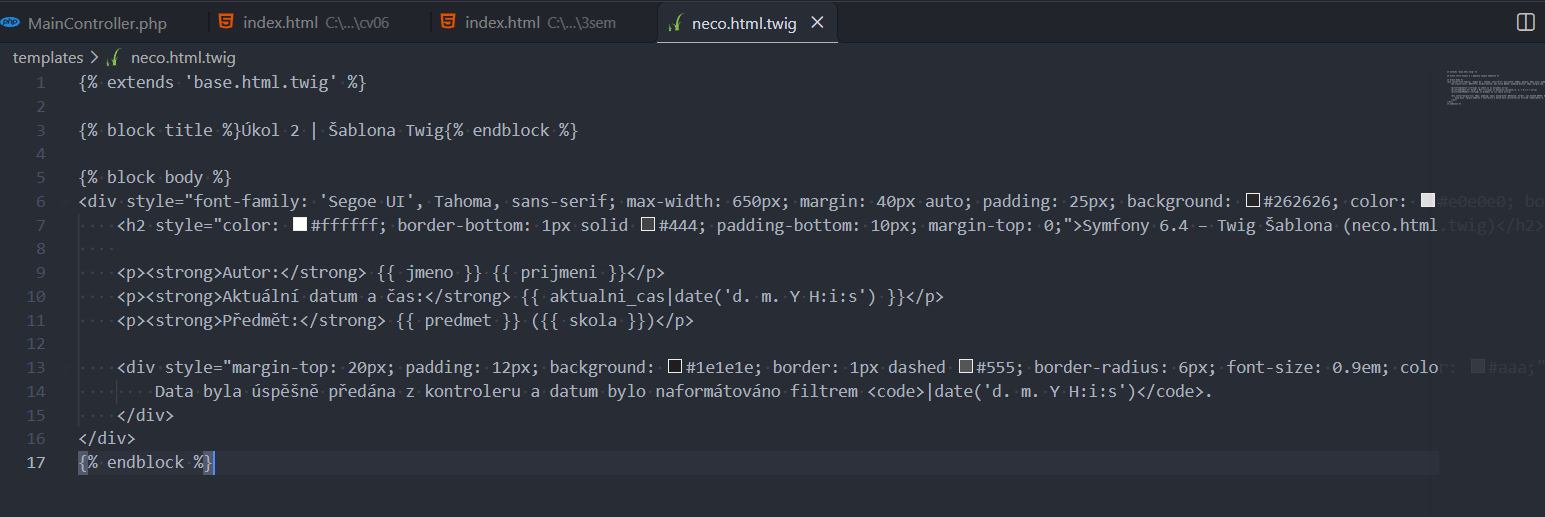Image resolution: width=1545 pixels, height=517 pixels.
Task: Click the neco.html.twig breadcrumb item
Action: [x=183, y=58]
